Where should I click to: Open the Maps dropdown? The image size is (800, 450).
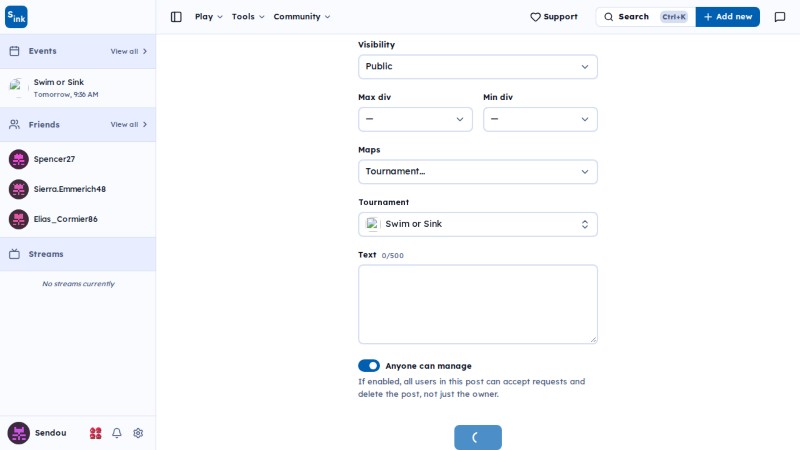point(478,172)
